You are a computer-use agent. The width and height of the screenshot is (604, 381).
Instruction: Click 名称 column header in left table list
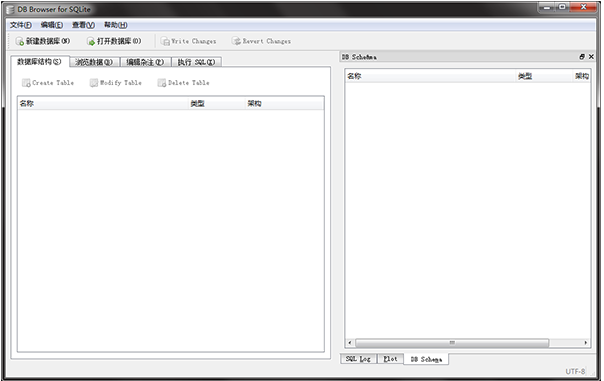pos(103,104)
